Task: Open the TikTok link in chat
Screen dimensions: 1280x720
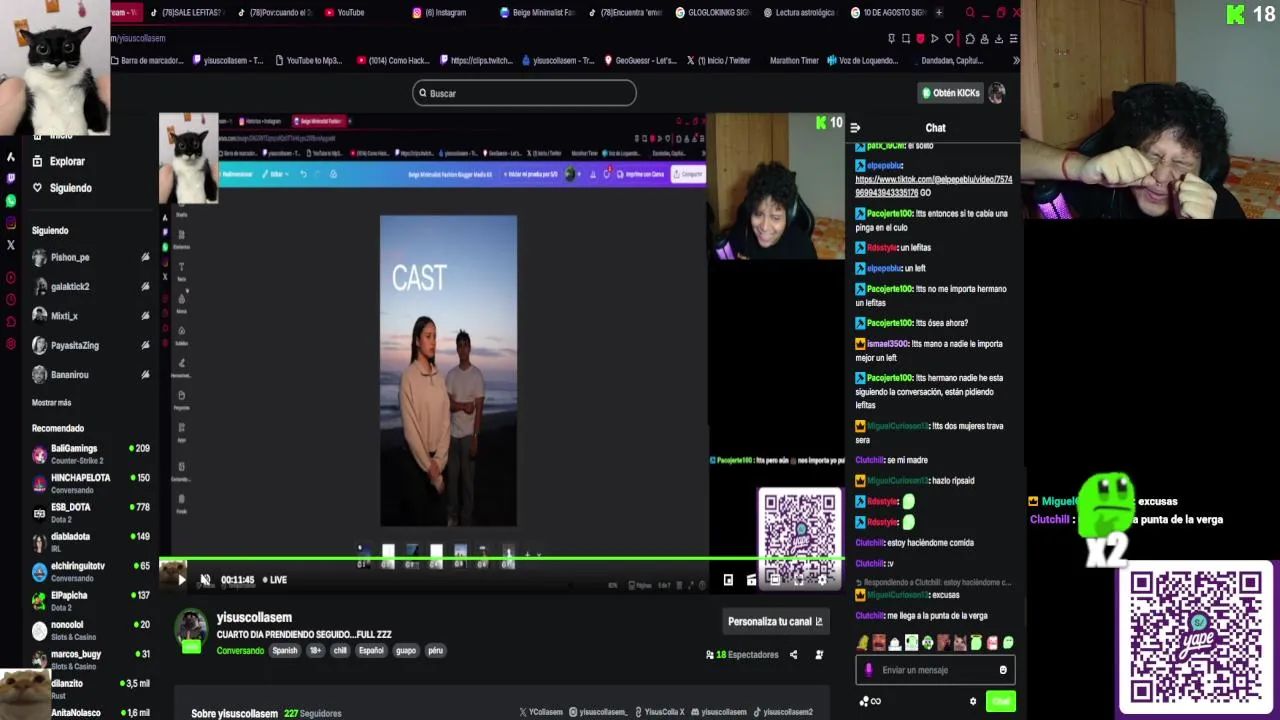Action: coord(933,186)
